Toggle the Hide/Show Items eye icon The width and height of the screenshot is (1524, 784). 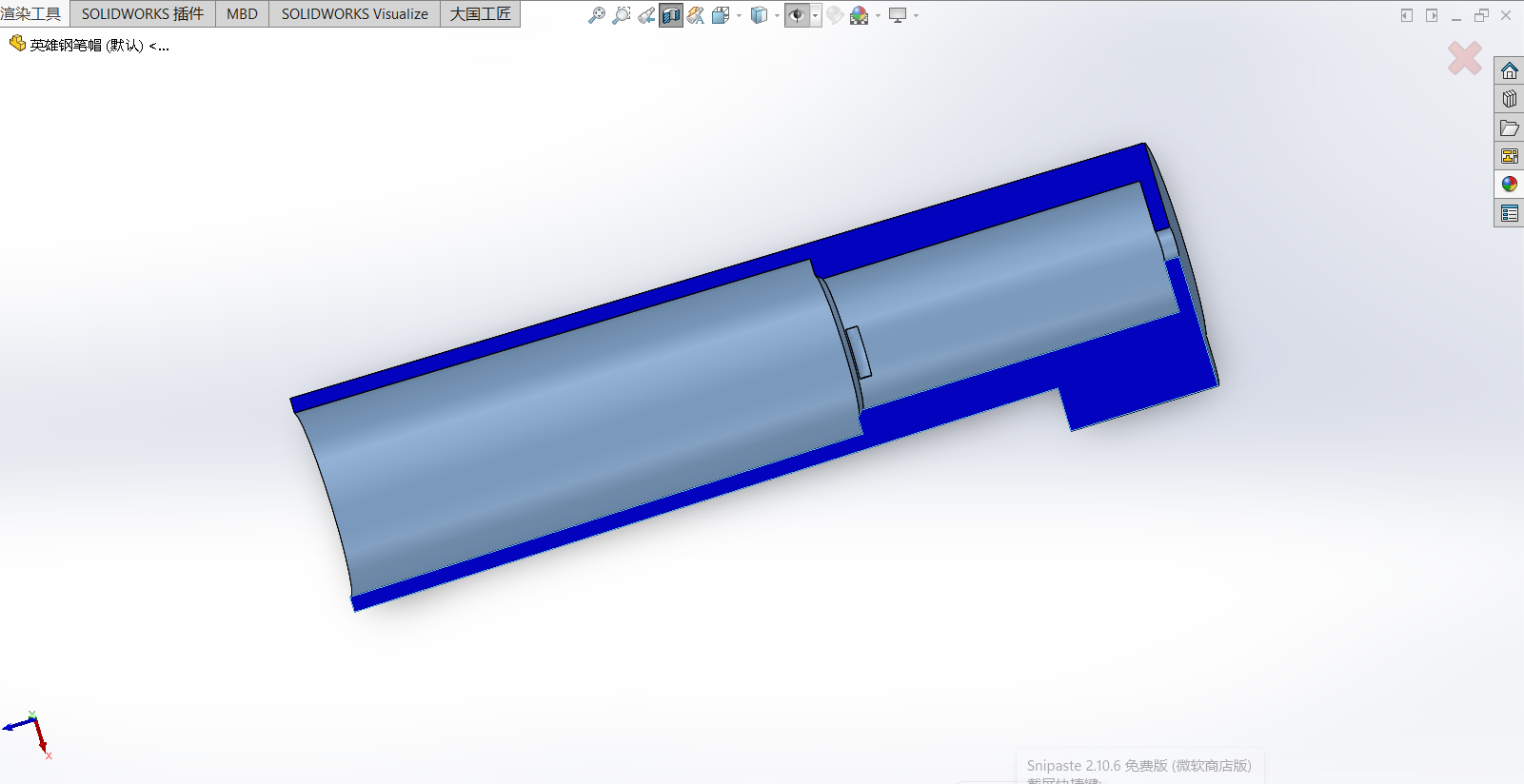(797, 15)
